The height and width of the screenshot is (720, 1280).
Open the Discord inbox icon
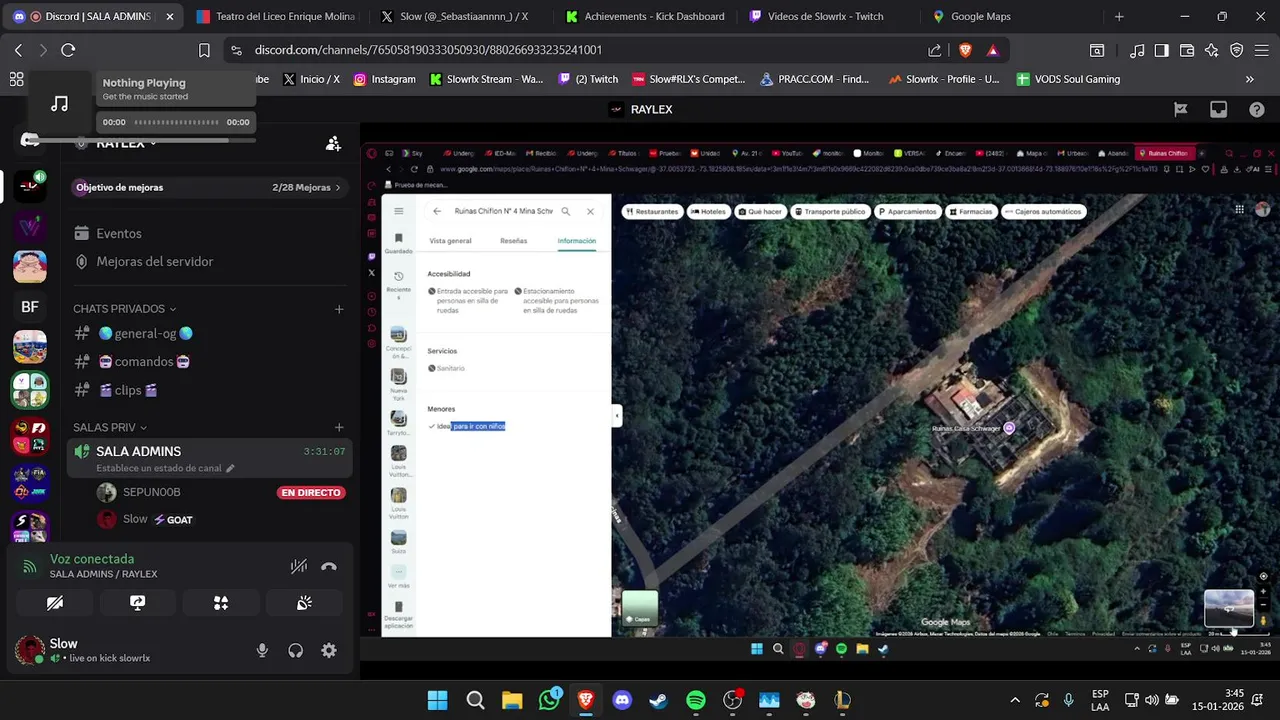[x=1218, y=110]
